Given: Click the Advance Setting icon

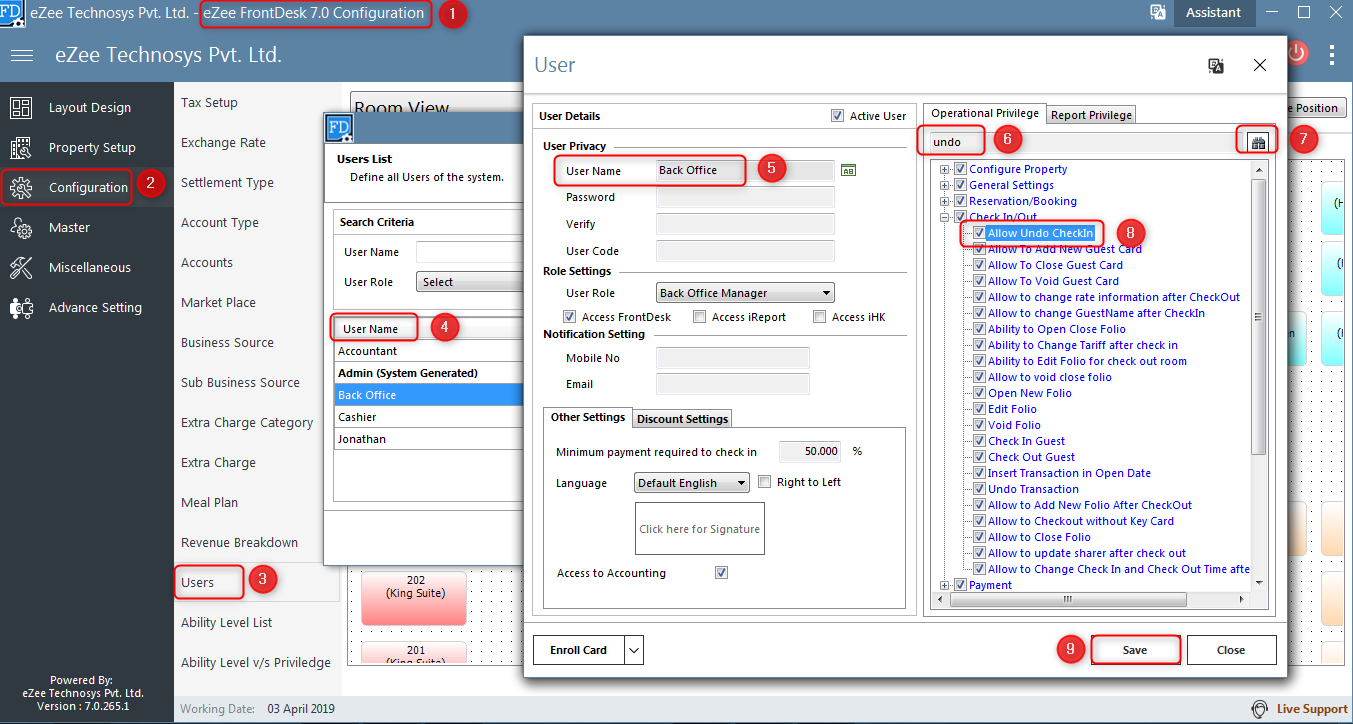Looking at the screenshot, I should 21,308.
